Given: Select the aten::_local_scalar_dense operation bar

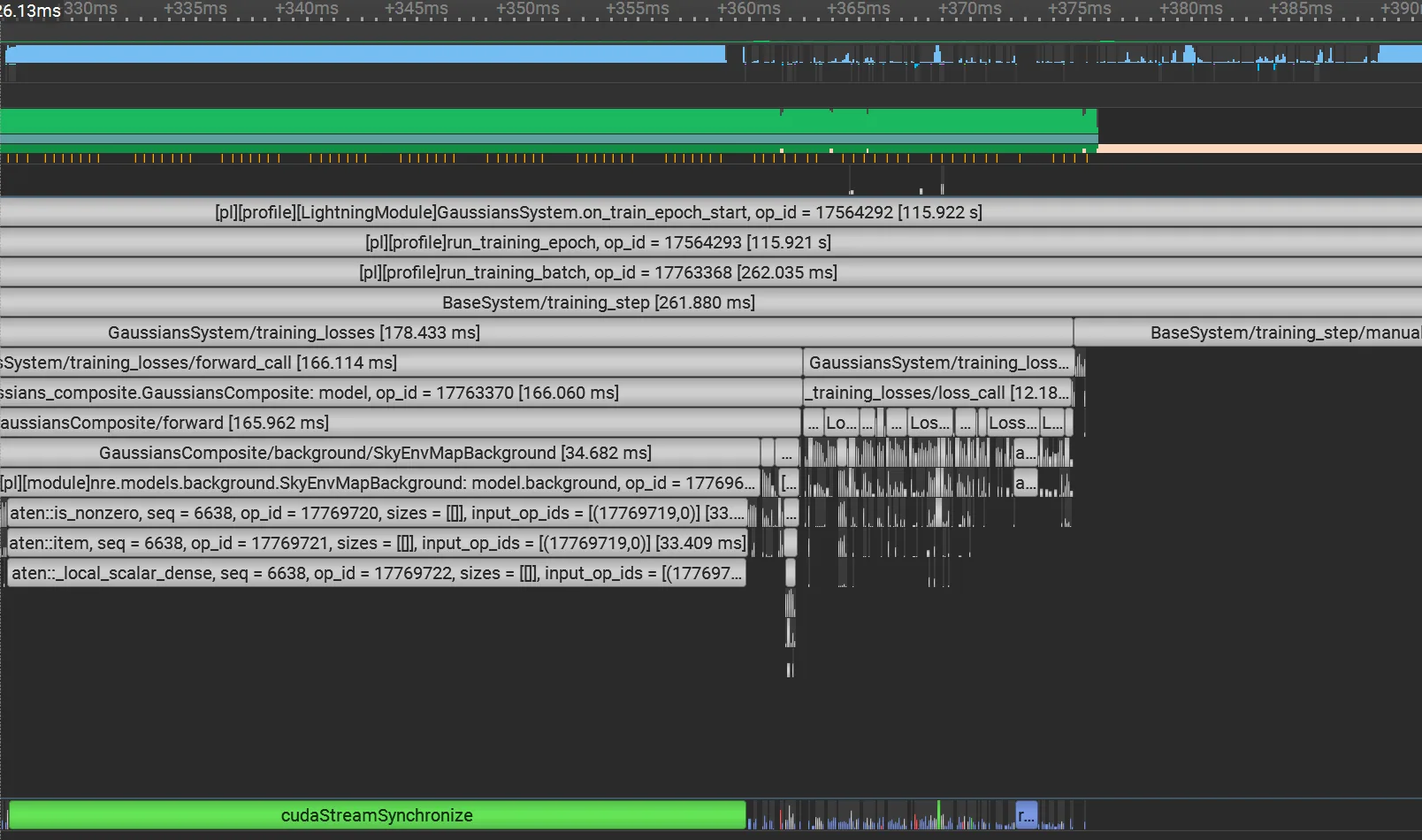Looking at the screenshot, I should click(x=377, y=573).
